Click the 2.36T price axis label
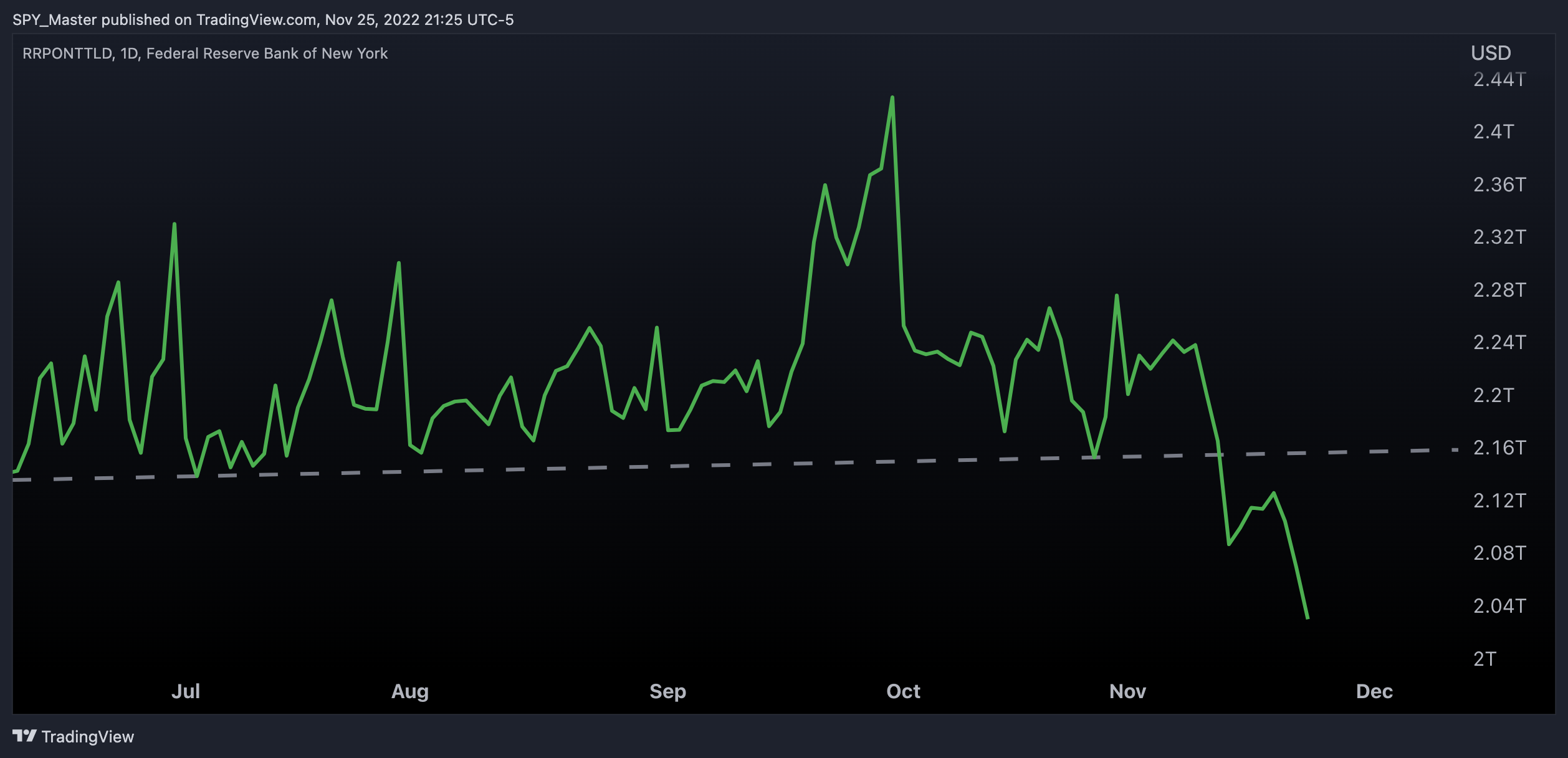Screen dimensions: 1568x758 click(1499, 185)
